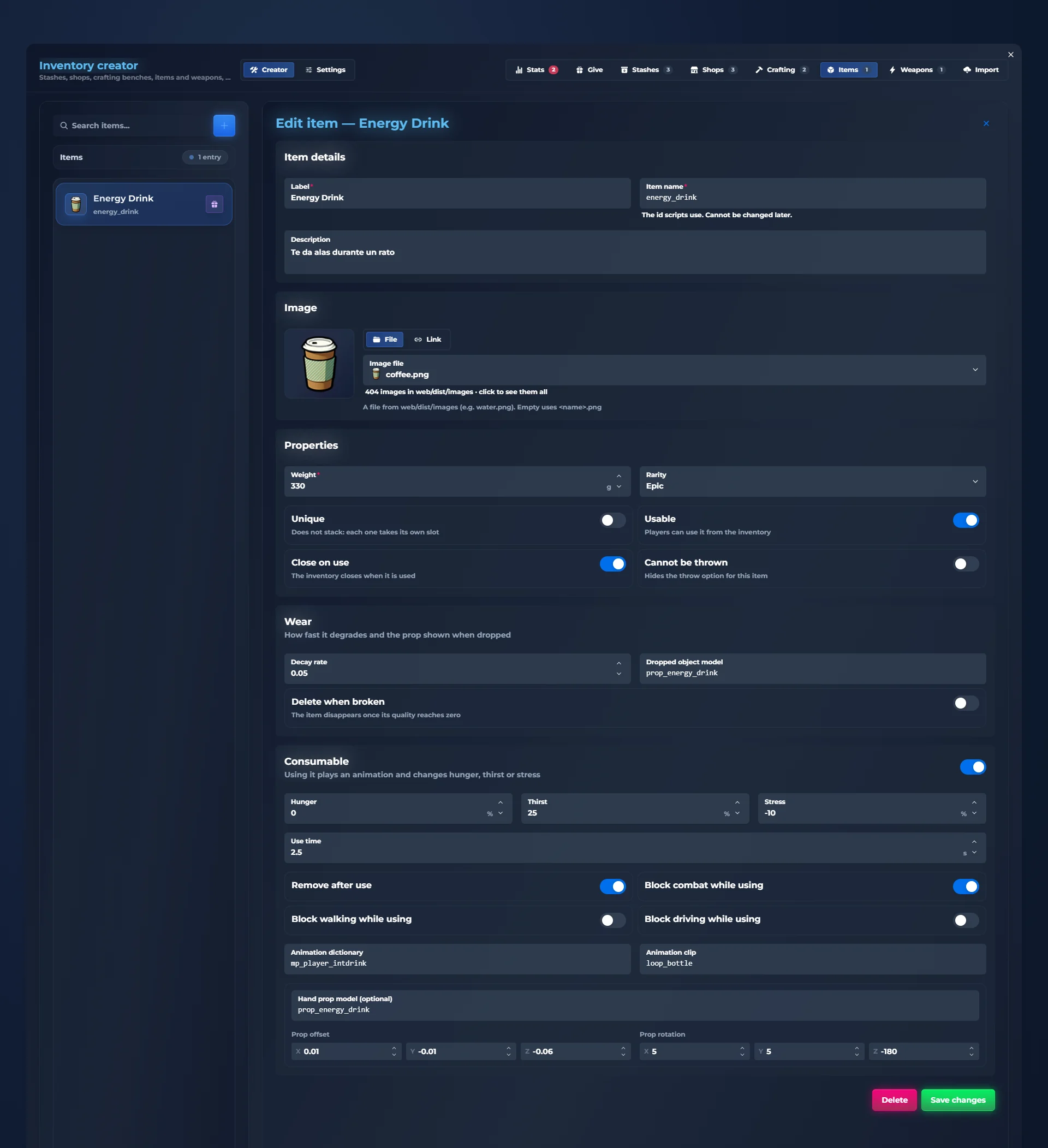Open the Stats tab
Image resolution: width=1048 pixels, height=1148 pixels.
tap(536, 69)
